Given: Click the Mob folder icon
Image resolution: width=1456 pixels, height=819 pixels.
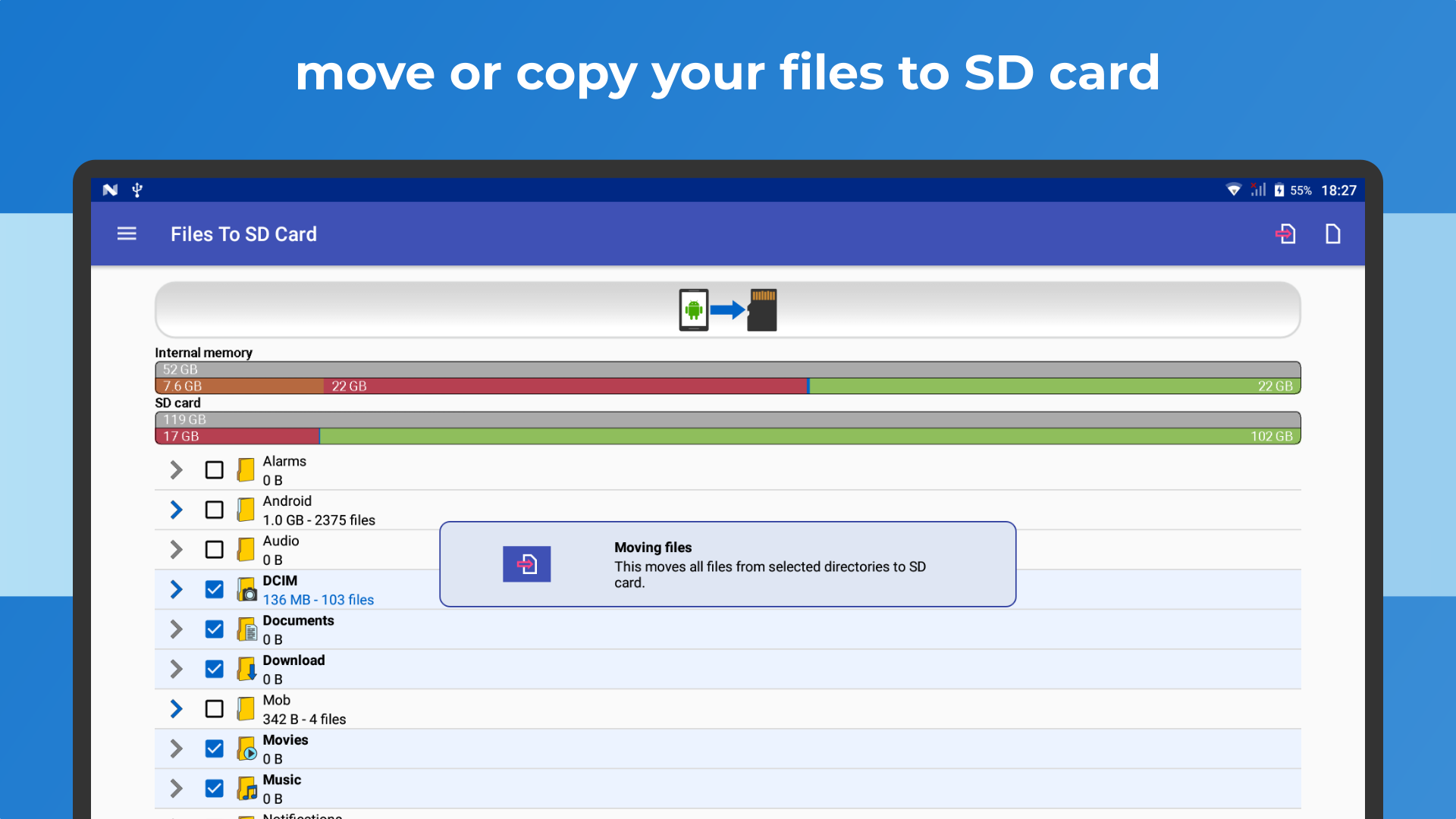Looking at the screenshot, I should 246,708.
